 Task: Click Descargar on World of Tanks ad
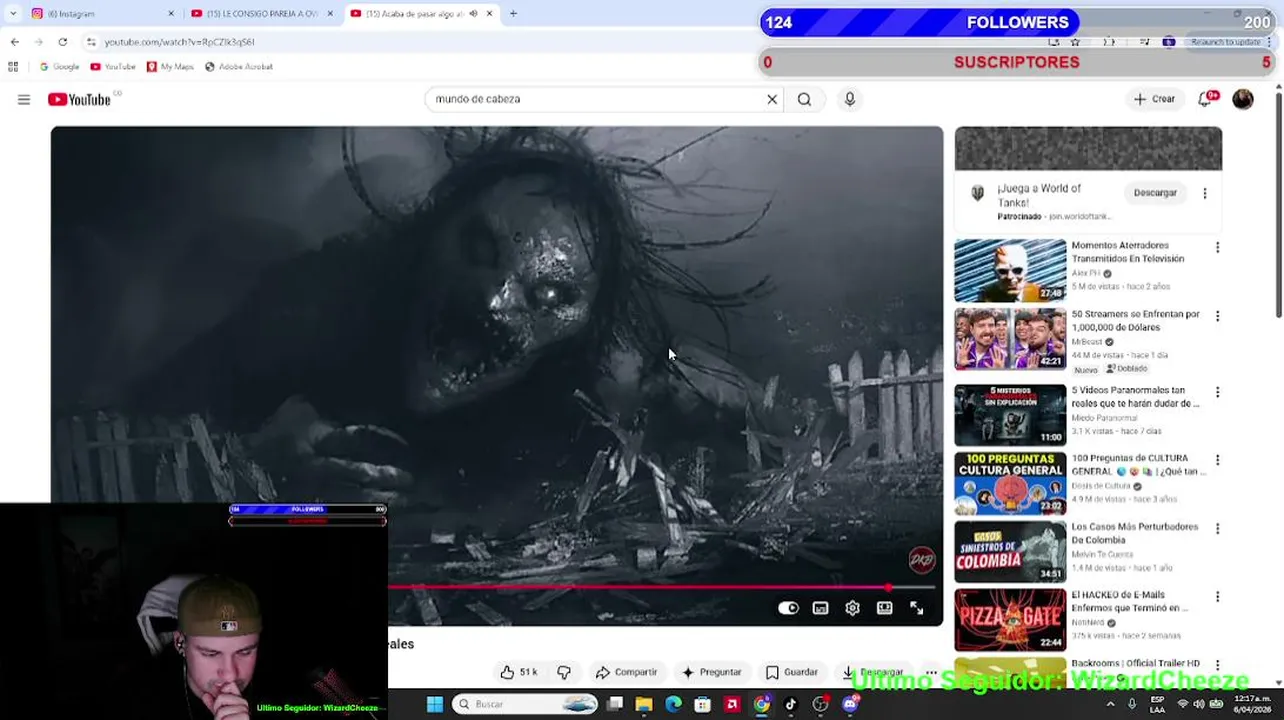1155,193
